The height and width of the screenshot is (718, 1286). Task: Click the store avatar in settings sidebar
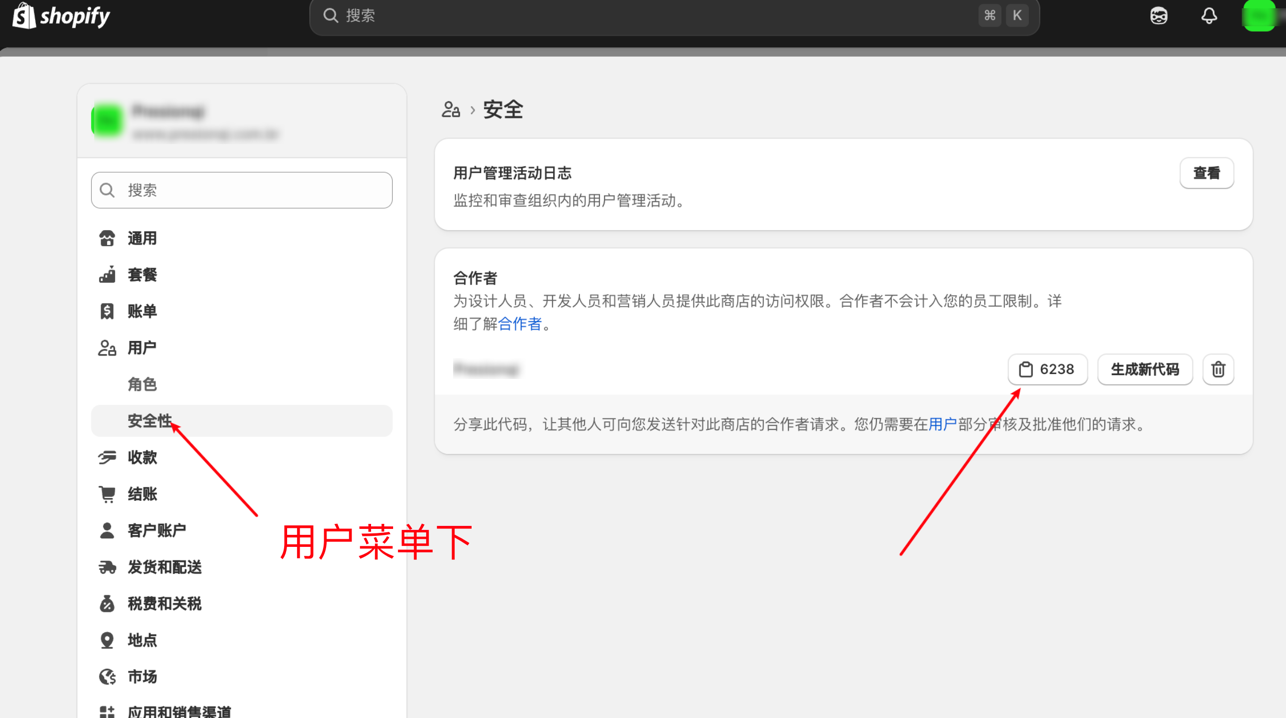(x=107, y=120)
